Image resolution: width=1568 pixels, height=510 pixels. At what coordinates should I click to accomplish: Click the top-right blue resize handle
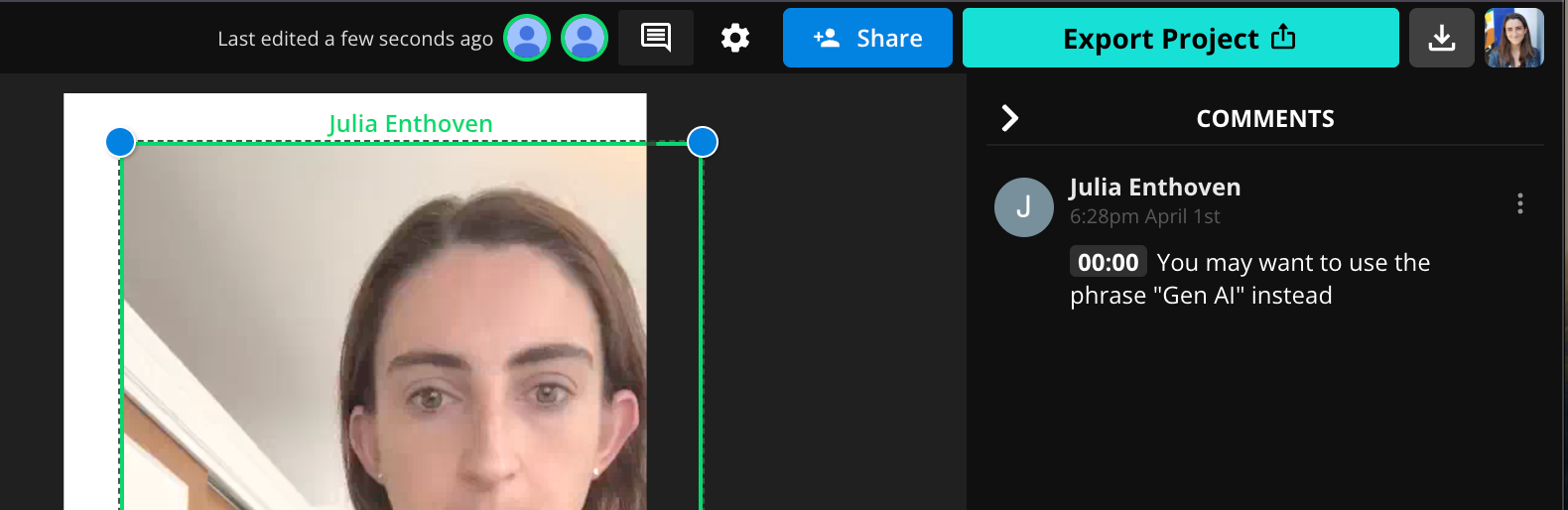point(703,142)
